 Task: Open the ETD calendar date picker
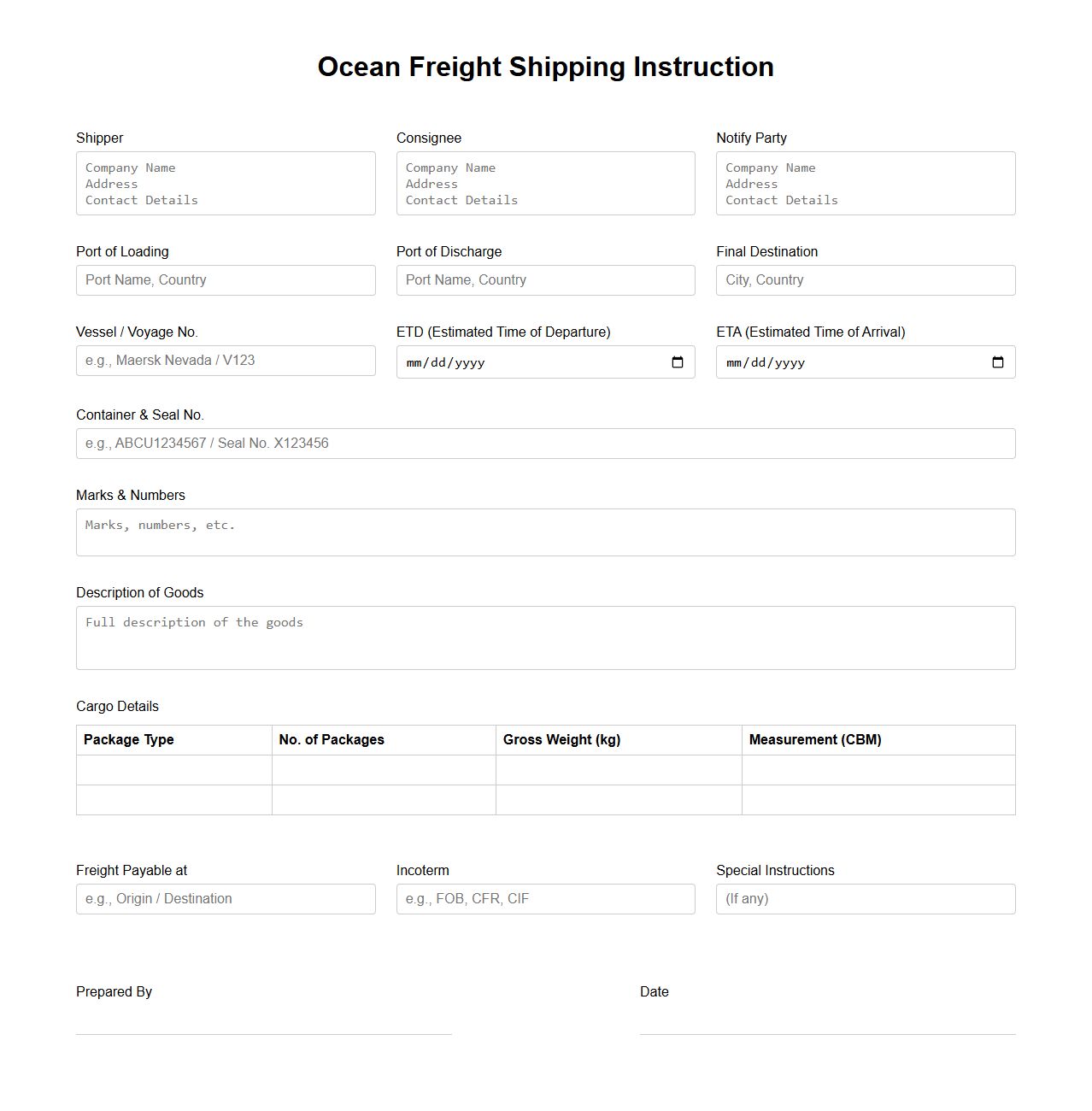point(678,362)
